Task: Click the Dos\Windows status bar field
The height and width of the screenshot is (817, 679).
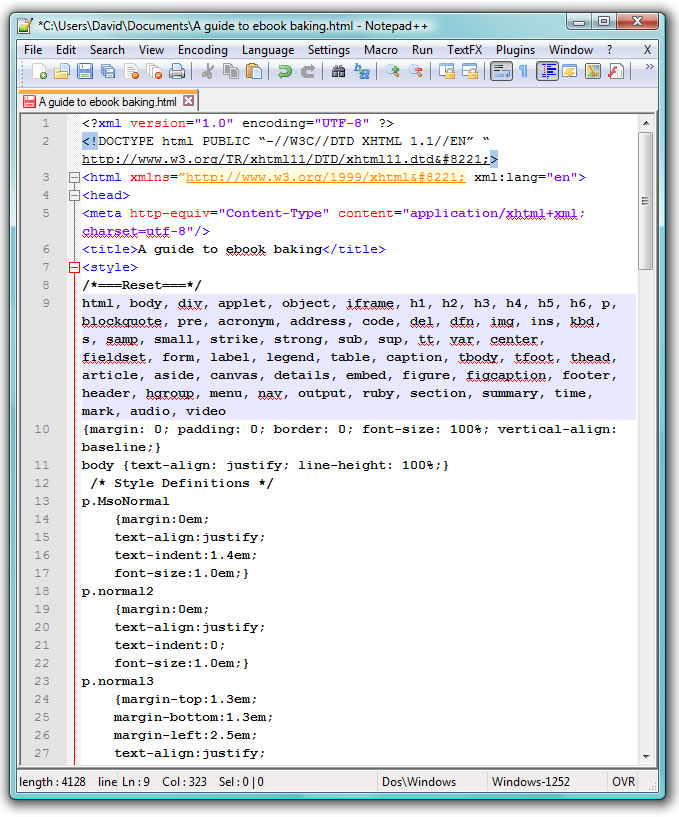Action: 418,782
